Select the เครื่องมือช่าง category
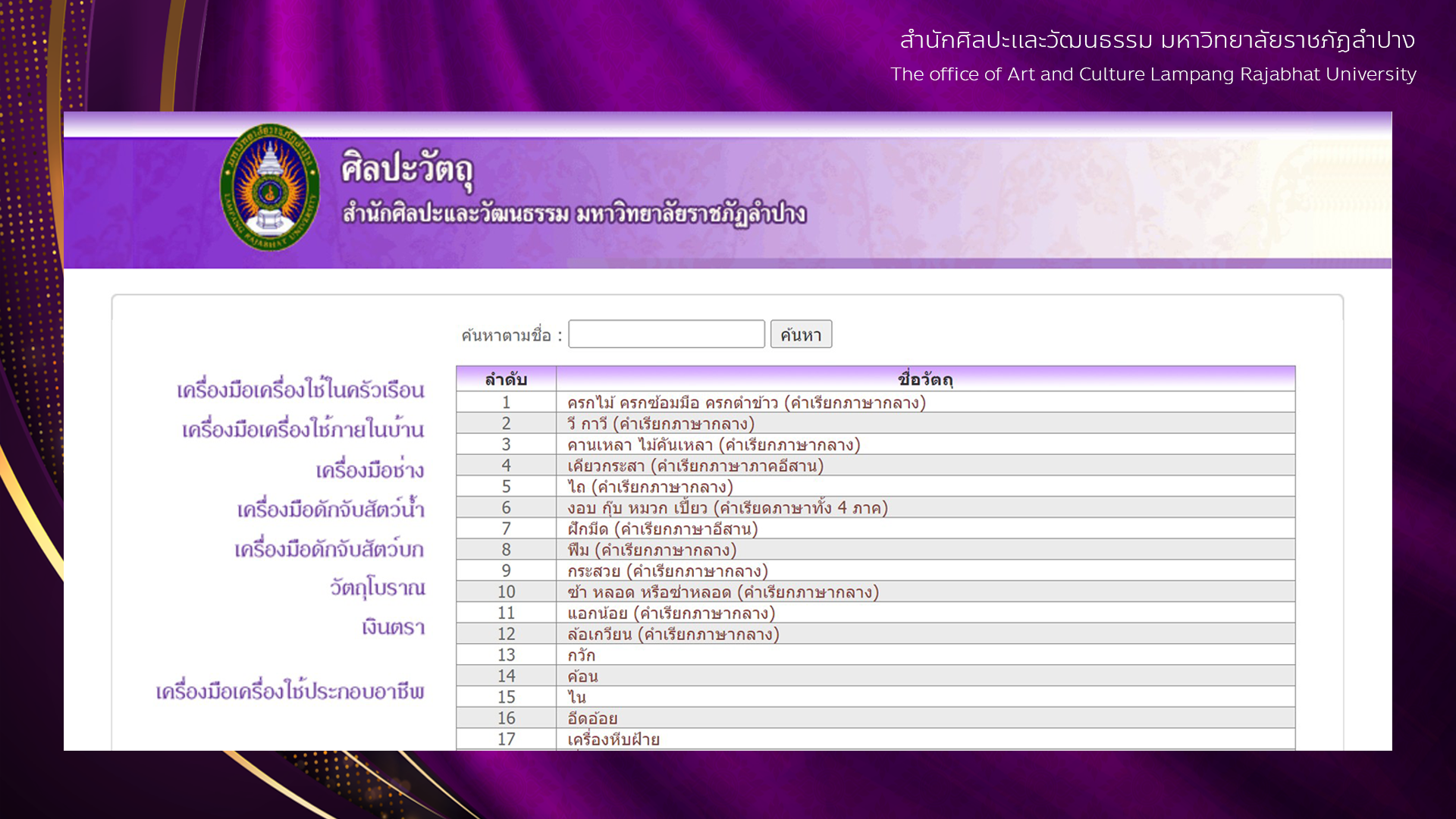 point(369,470)
